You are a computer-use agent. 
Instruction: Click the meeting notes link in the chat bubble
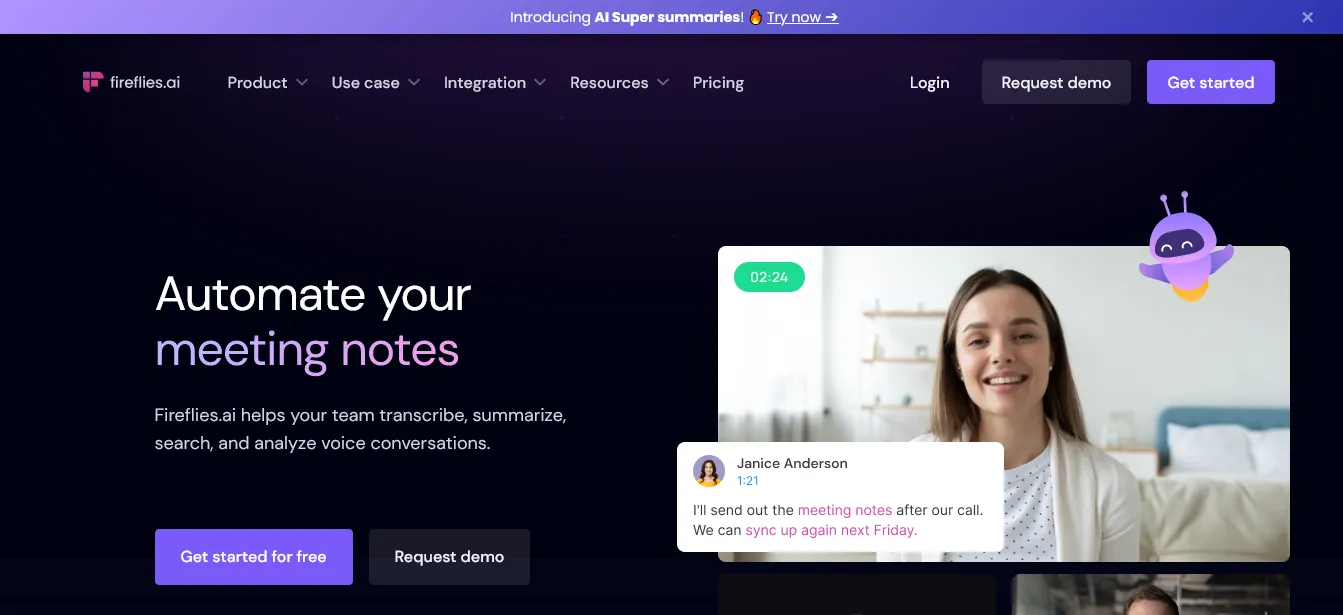[845, 510]
